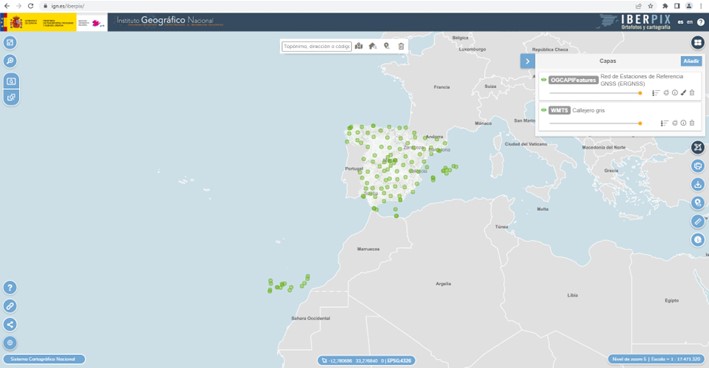
Task: Open the header help question mark icon
Action: coord(700,22)
